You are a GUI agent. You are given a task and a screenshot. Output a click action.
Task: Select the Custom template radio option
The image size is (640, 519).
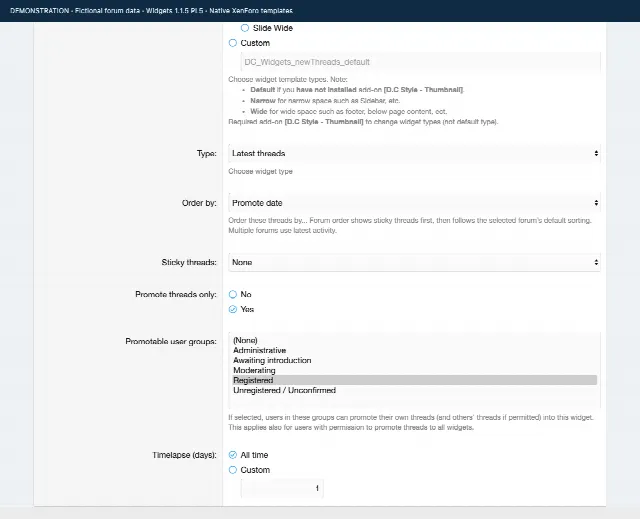pos(233,43)
